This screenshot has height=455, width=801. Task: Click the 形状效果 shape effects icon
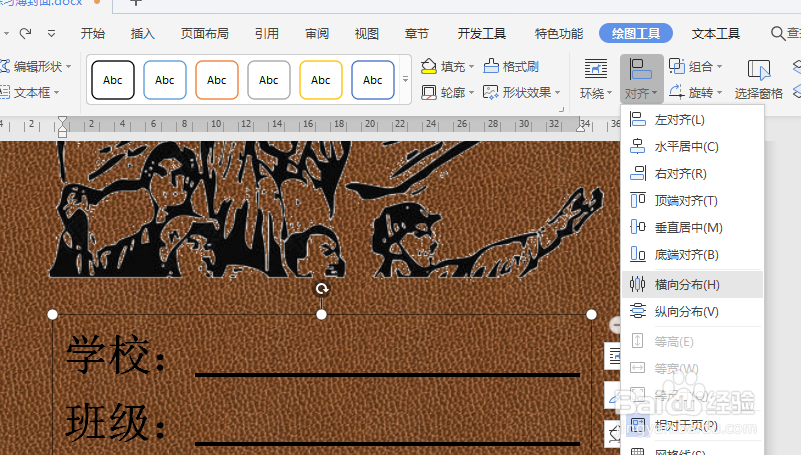click(490, 92)
